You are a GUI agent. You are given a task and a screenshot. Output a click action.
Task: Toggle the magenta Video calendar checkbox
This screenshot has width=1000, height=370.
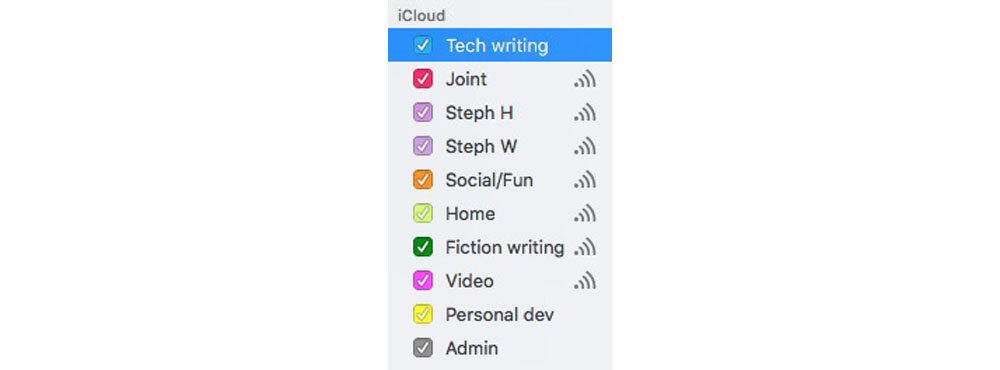pyautogui.click(x=423, y=281)
